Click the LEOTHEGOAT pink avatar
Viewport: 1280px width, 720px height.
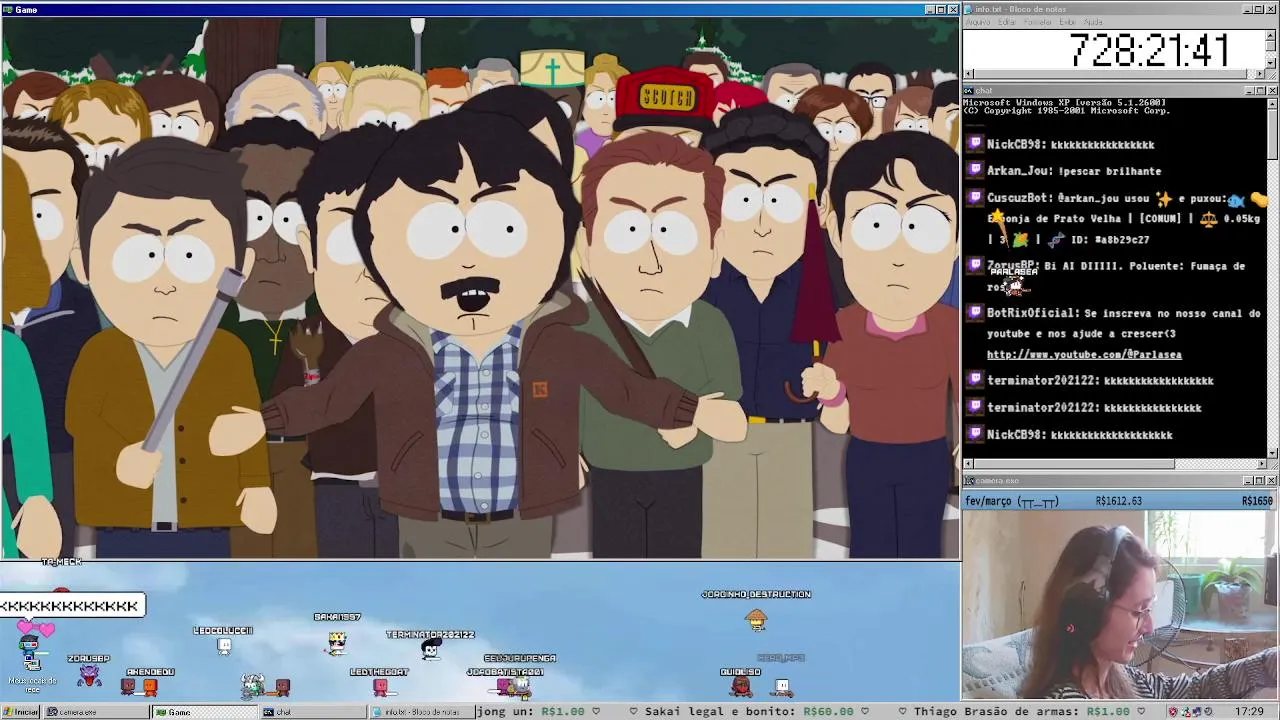click(x=380, y=686)
